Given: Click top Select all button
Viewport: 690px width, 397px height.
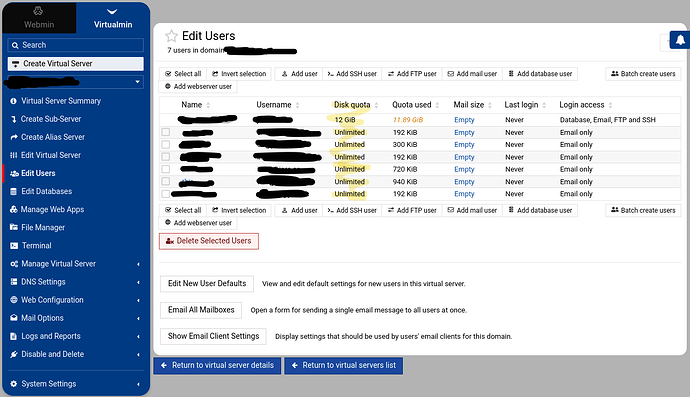Looking at the screenshot, I should point(183,74).
